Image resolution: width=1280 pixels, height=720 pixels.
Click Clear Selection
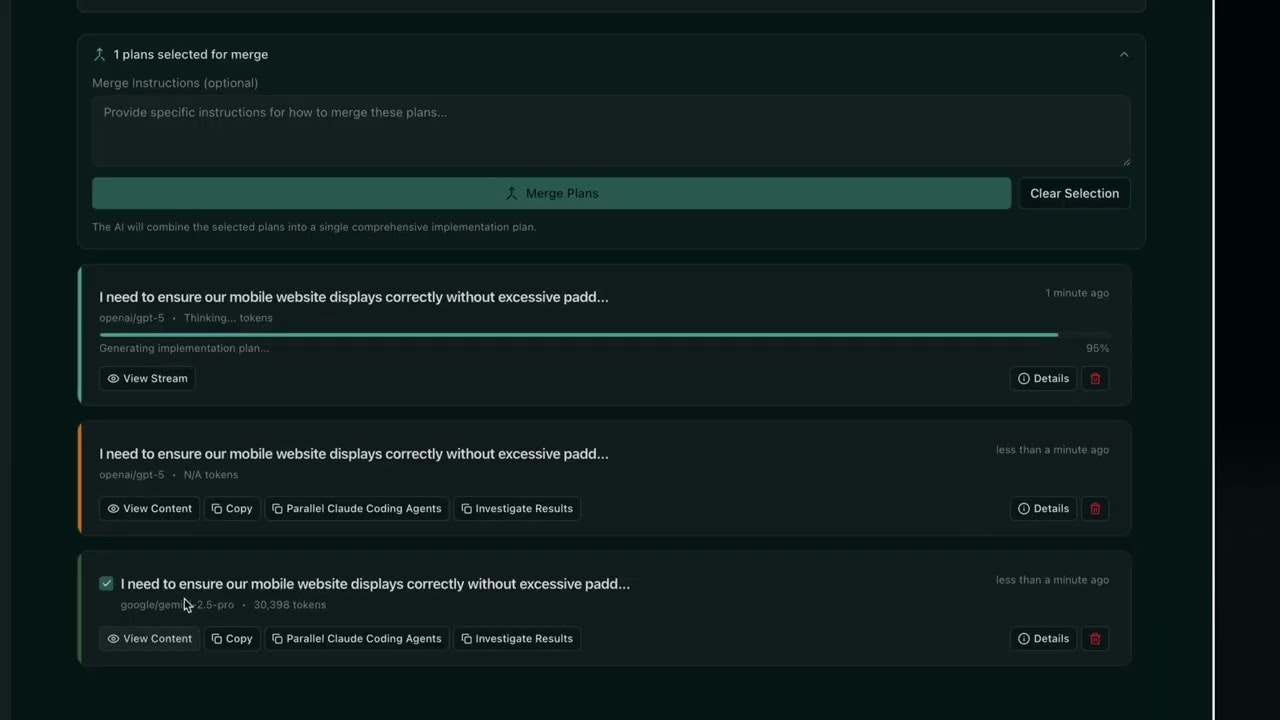tap(1074, 193)
